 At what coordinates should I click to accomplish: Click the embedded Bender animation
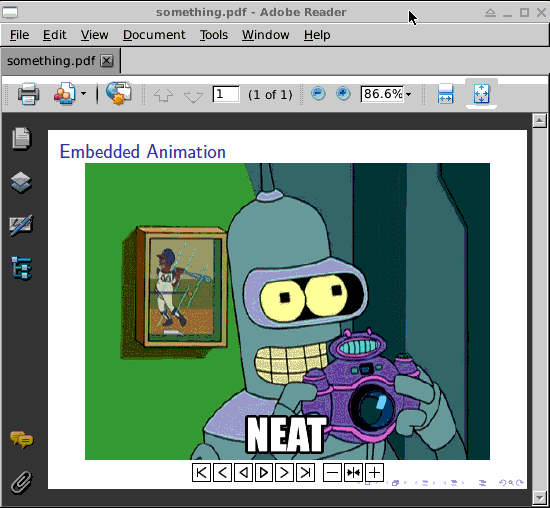[287, 311]
